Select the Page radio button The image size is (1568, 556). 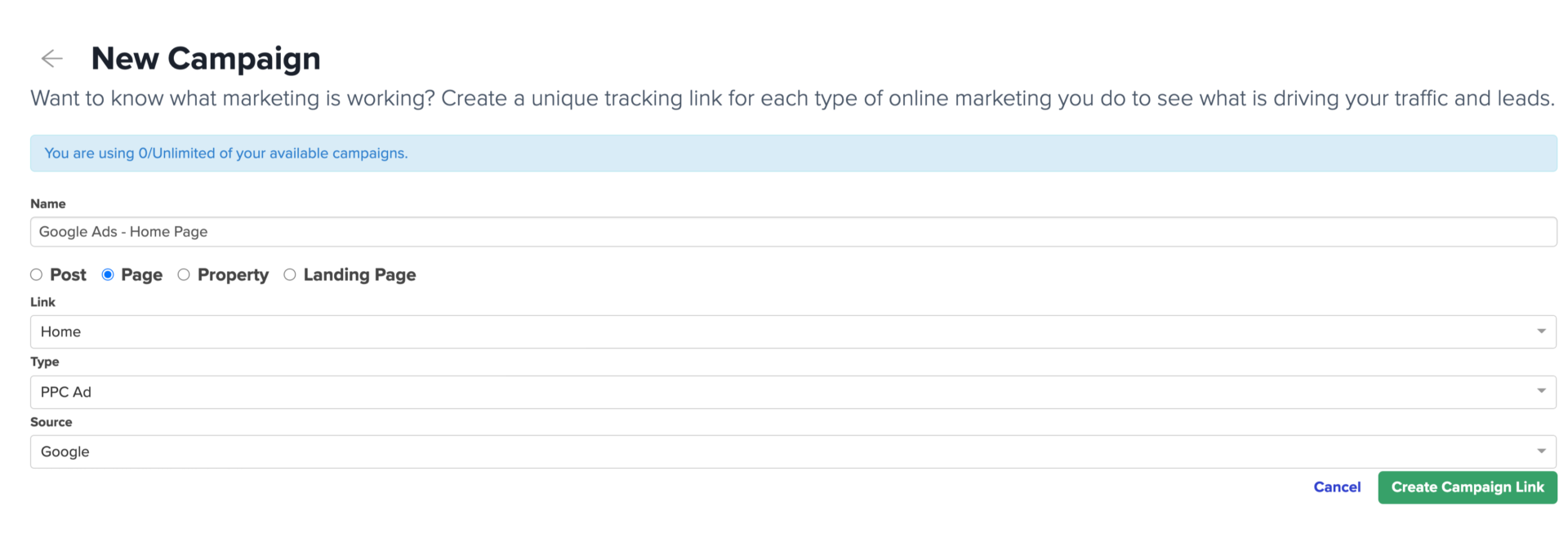click(108, 275)
